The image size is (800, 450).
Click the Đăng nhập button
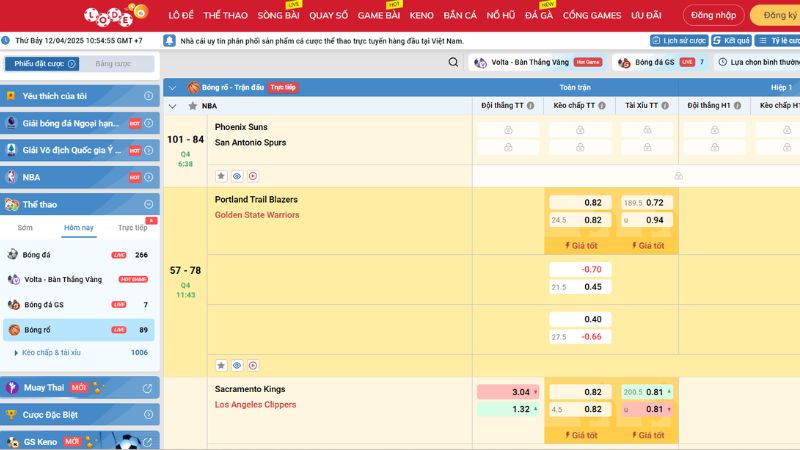(713, 16)
